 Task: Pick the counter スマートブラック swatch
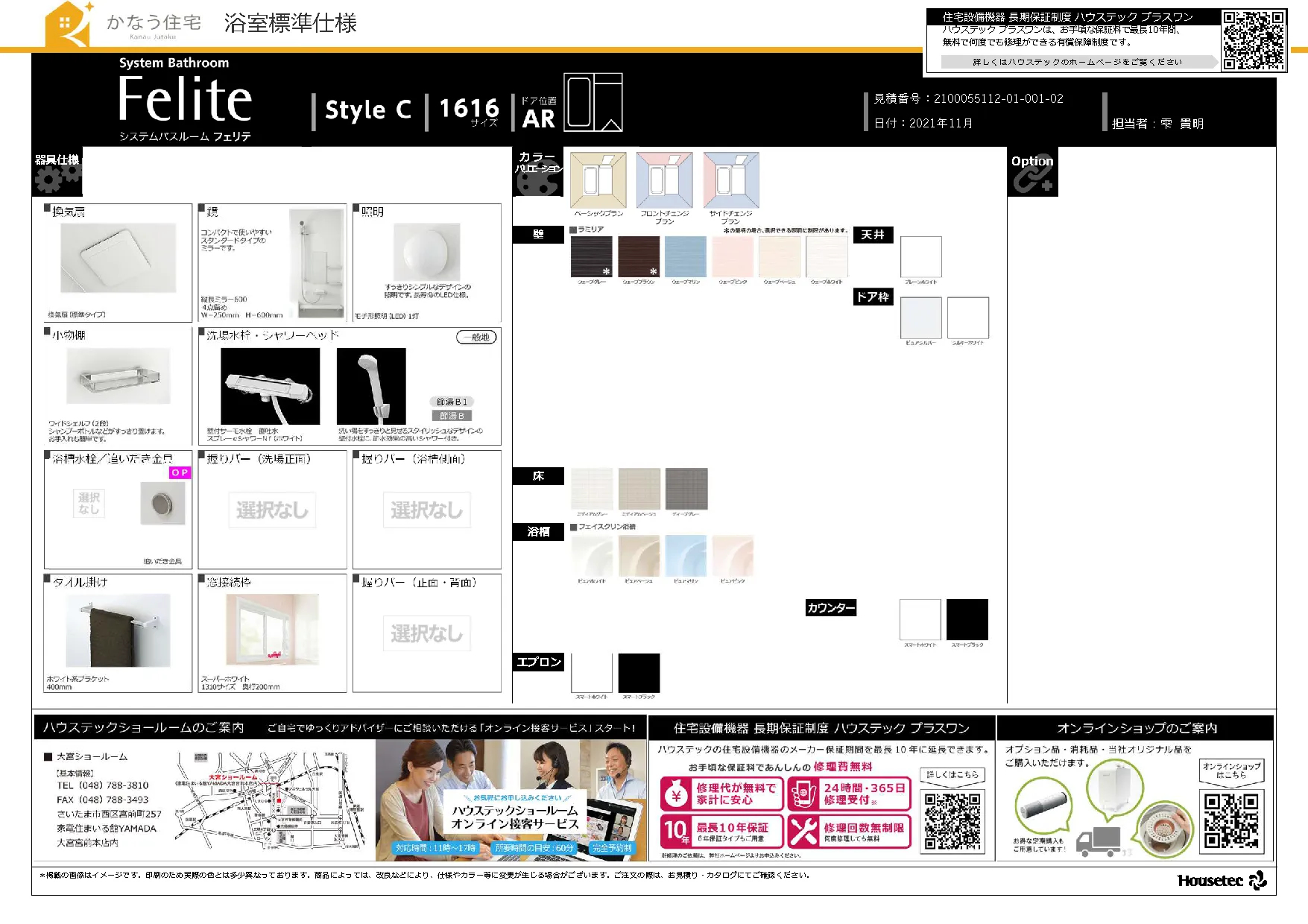[967, 619]
